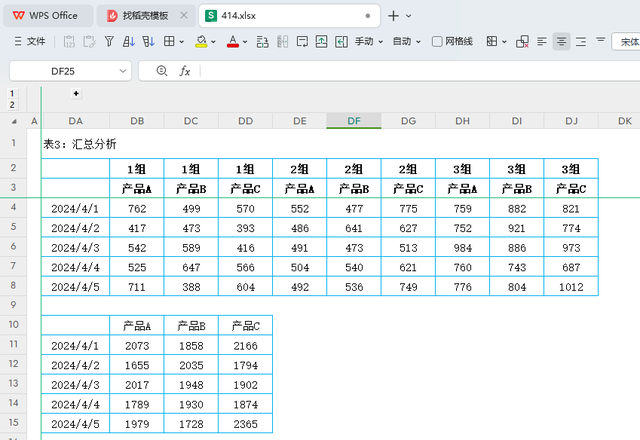640x440 pixels.
Task: Click into the formula bar input
Action: pos(420,71)
